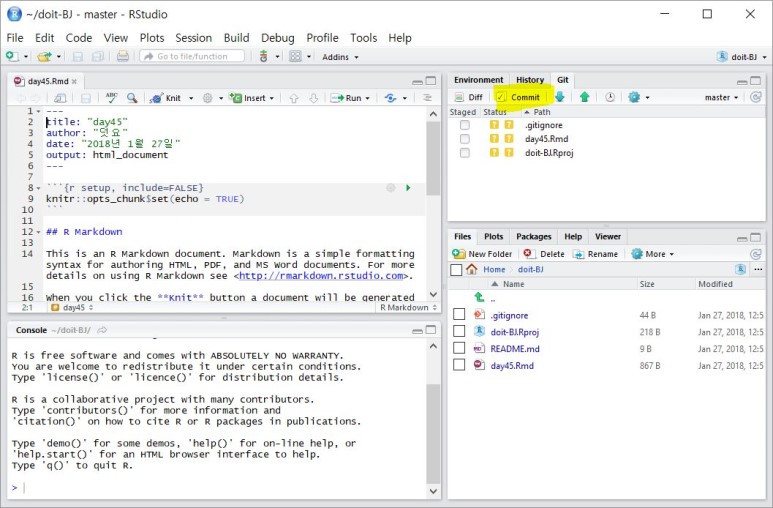Check the doit-BJ.Rproj checkbox in Files pane
Image resolution: width=773 pixels, height=508 pixels.
[x=459, y=331]
